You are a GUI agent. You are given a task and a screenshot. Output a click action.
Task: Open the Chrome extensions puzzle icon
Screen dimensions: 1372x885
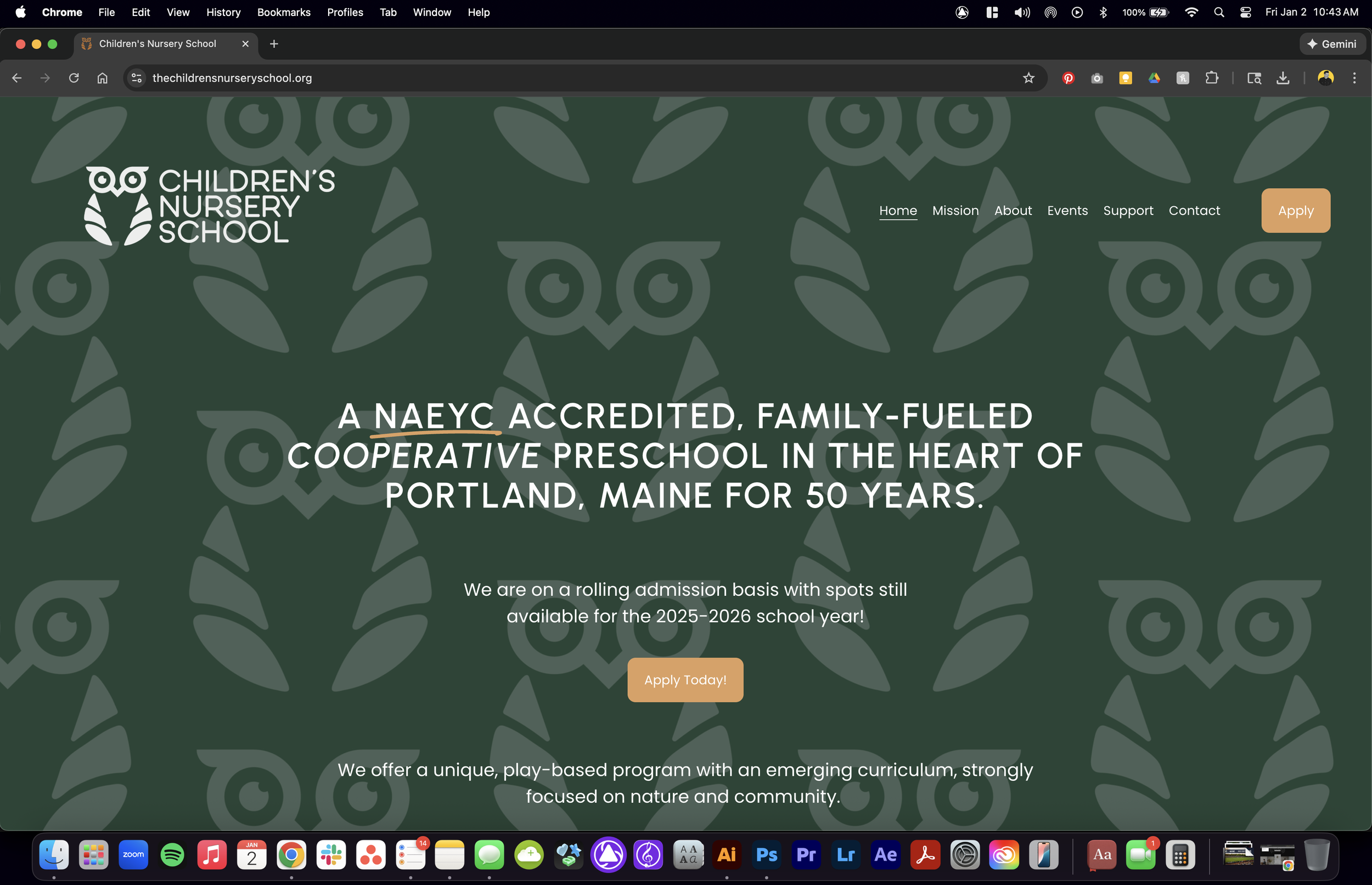1212,78
